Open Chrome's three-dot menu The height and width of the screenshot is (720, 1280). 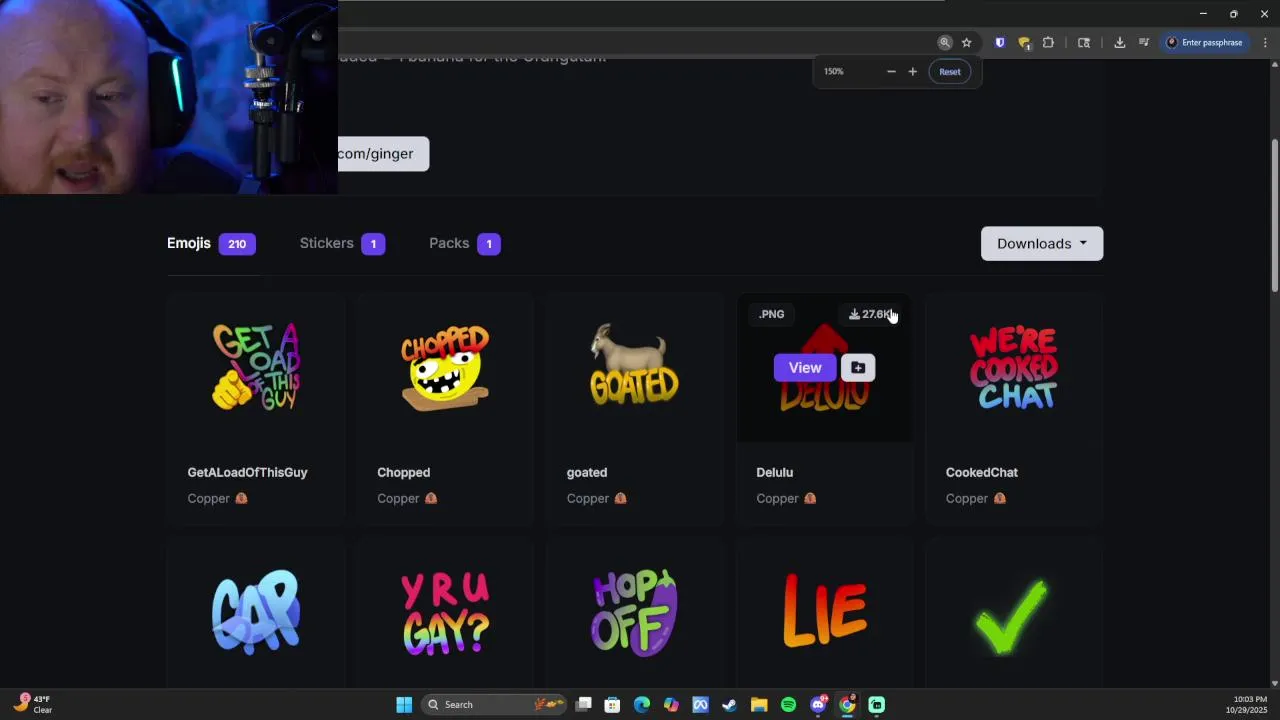coord(1265,42)
